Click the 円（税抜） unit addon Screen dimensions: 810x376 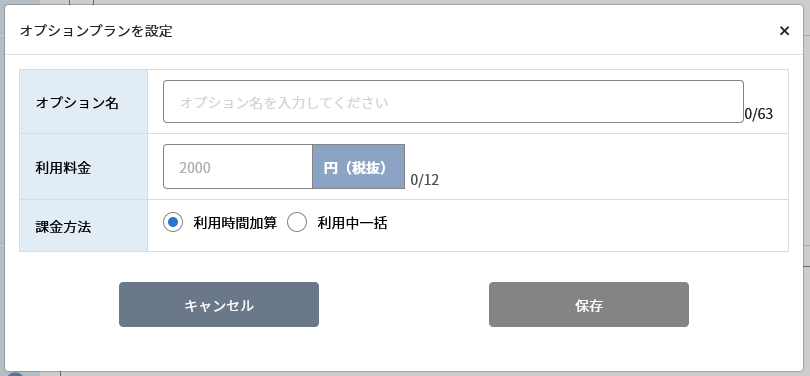tap(358, 167)
